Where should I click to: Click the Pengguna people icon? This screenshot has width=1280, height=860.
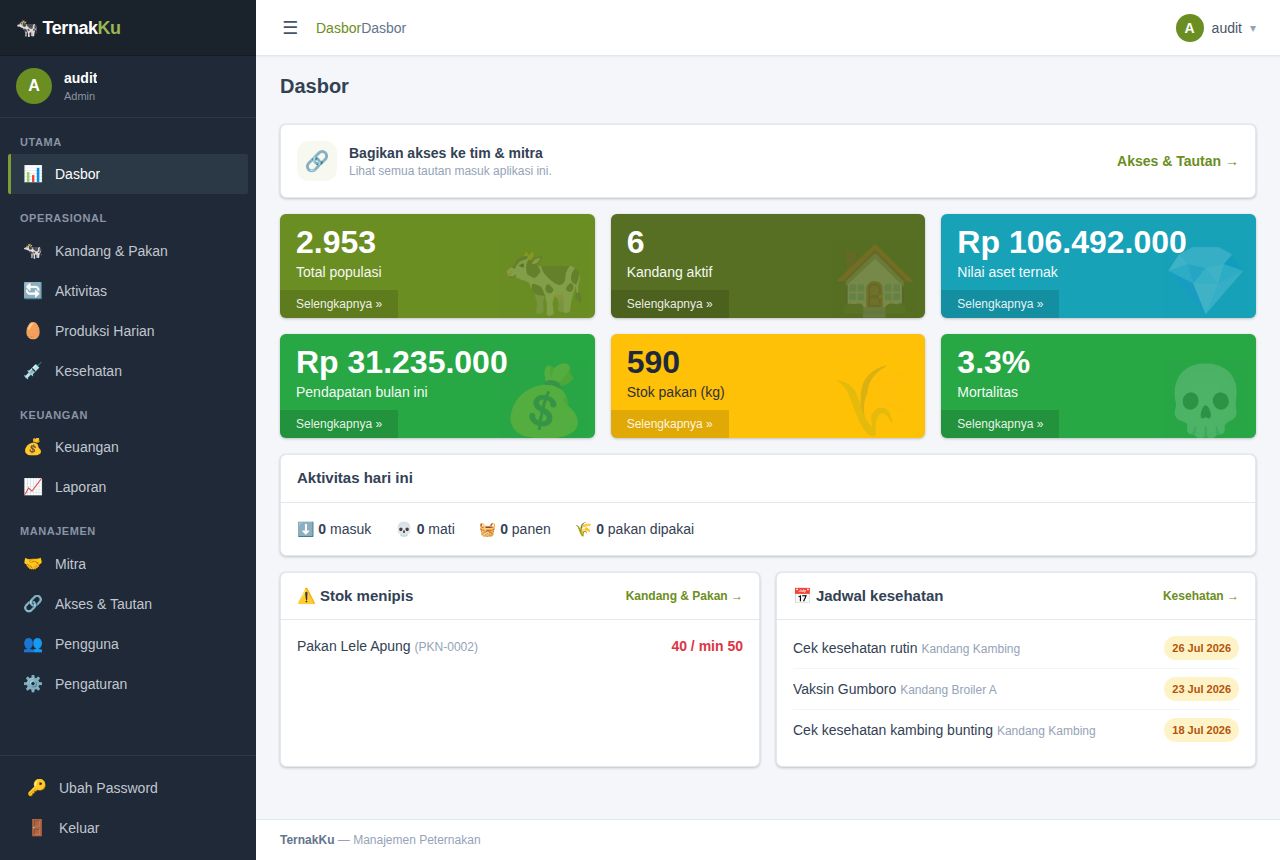pos(33,644)
